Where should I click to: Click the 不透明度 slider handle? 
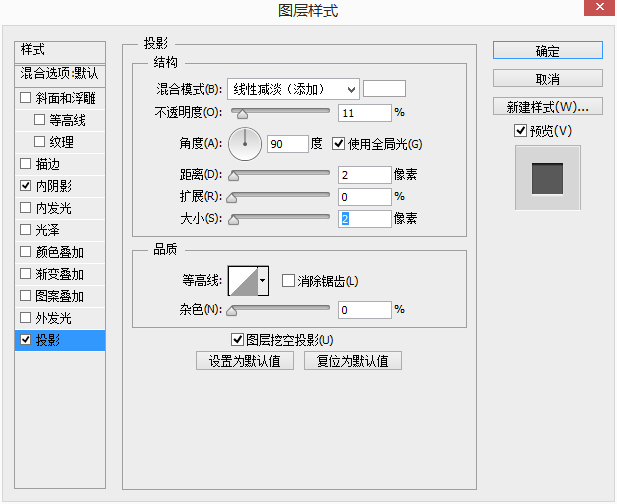tap(242, 114)
